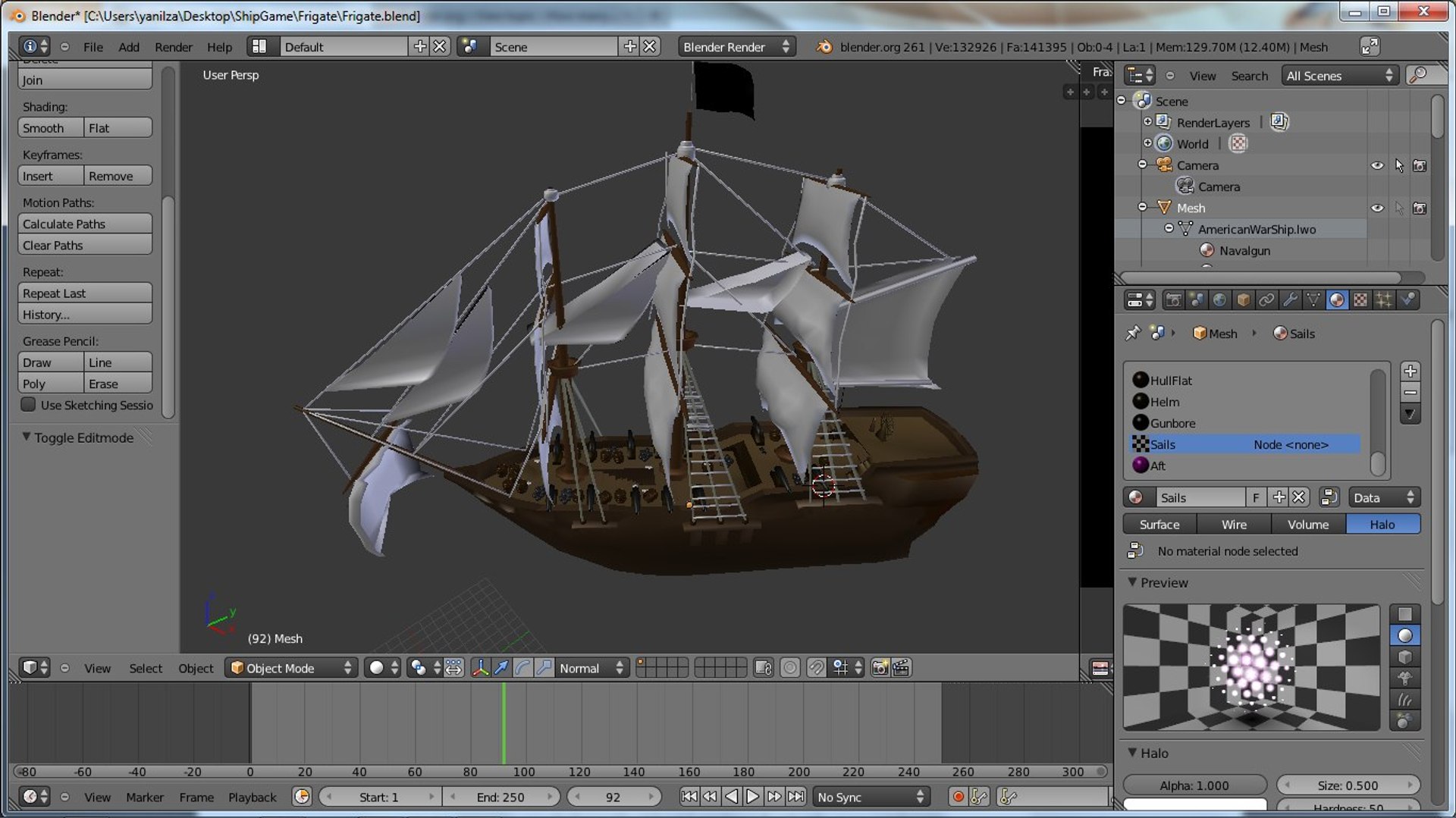Screen dimensions: 1456x818
Task: Add a new material next to Sails name
Action: [1279, 497]
